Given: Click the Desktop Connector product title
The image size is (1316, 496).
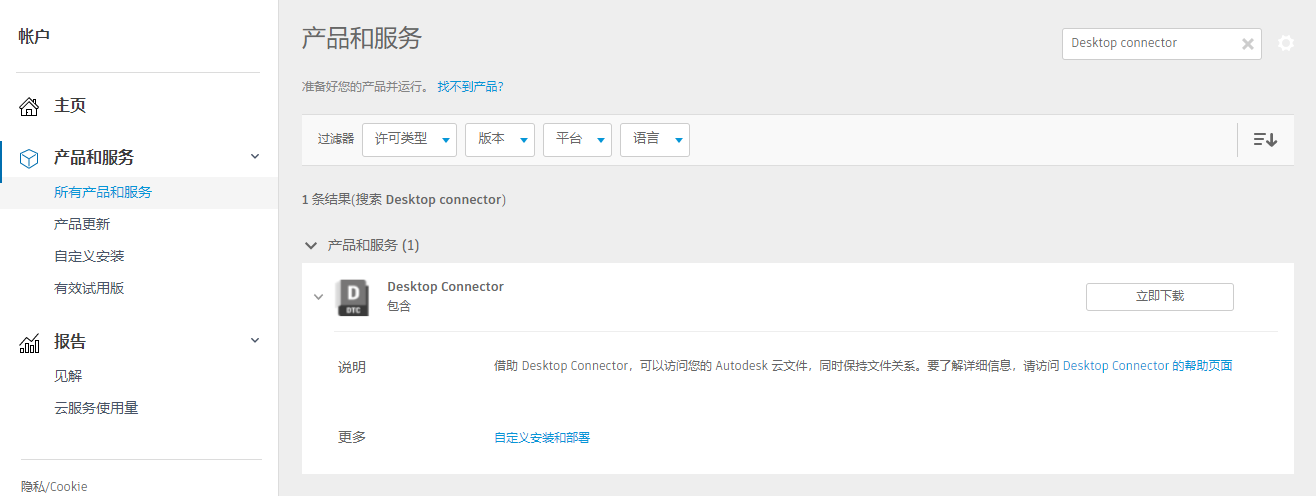Looking at the screenshot, I should pyautogui.click(x=445, y=287).
